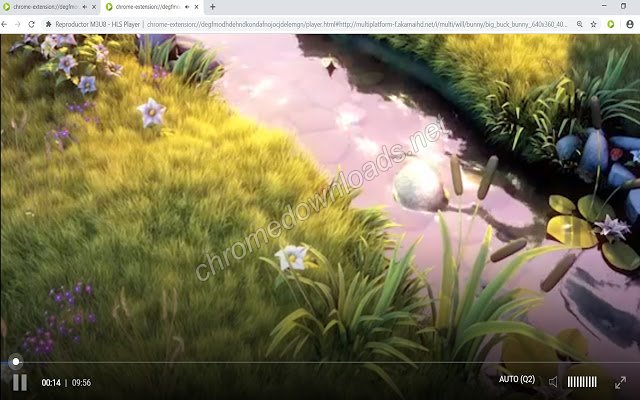Mute audio on the second tab
The image size is (640, 400).
pos(187,7)
